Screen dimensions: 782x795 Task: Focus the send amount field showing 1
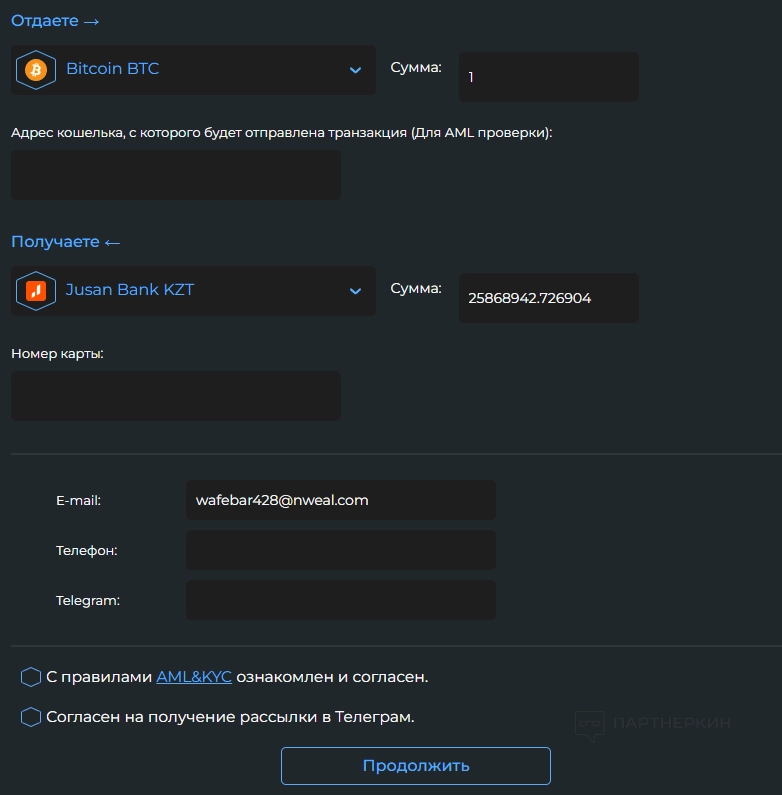coord(548,77)
